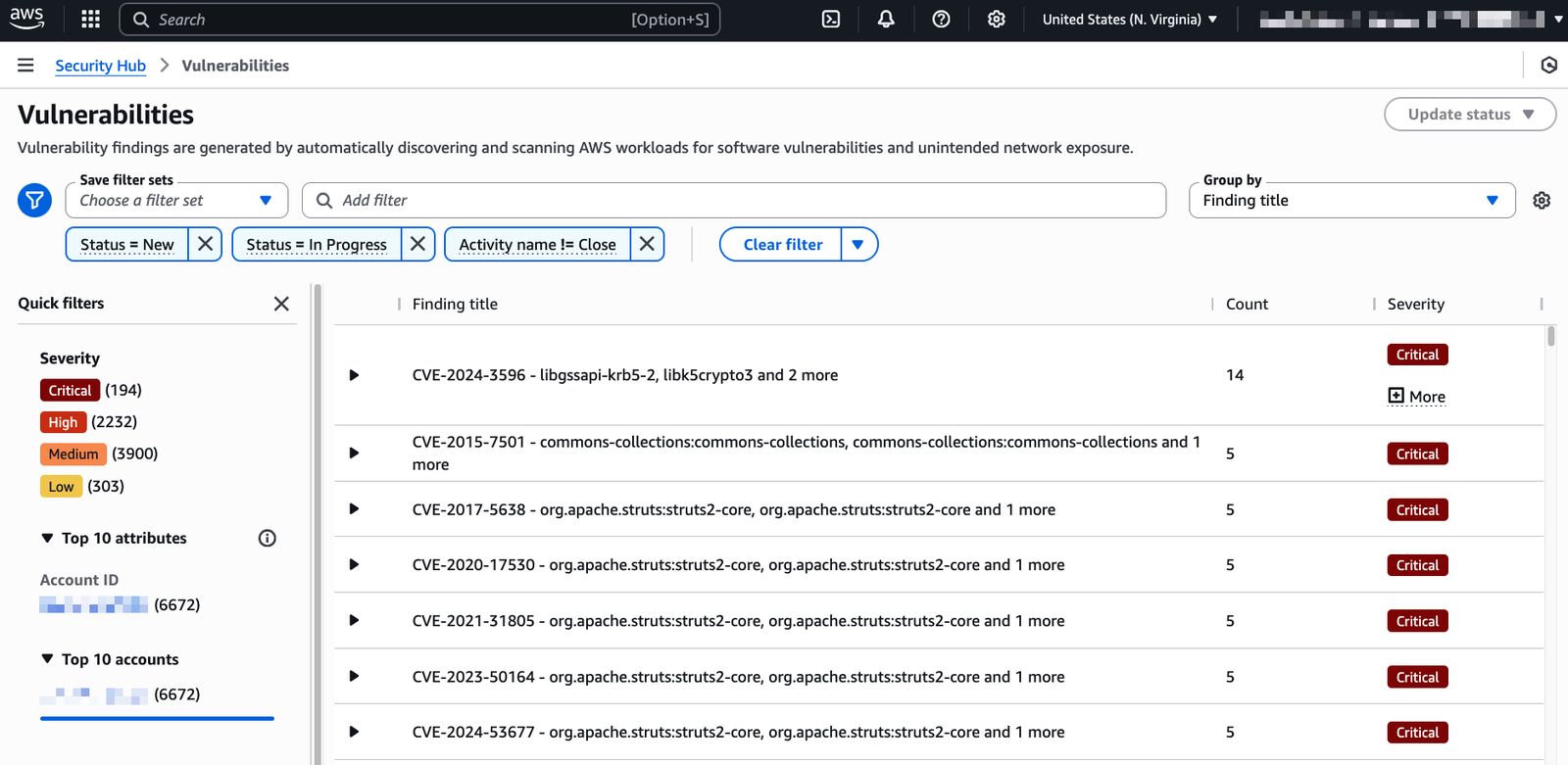The width and height of the screenshot is (1568, 765).
Task: Remove the Status = New filter
Action: 205,244
